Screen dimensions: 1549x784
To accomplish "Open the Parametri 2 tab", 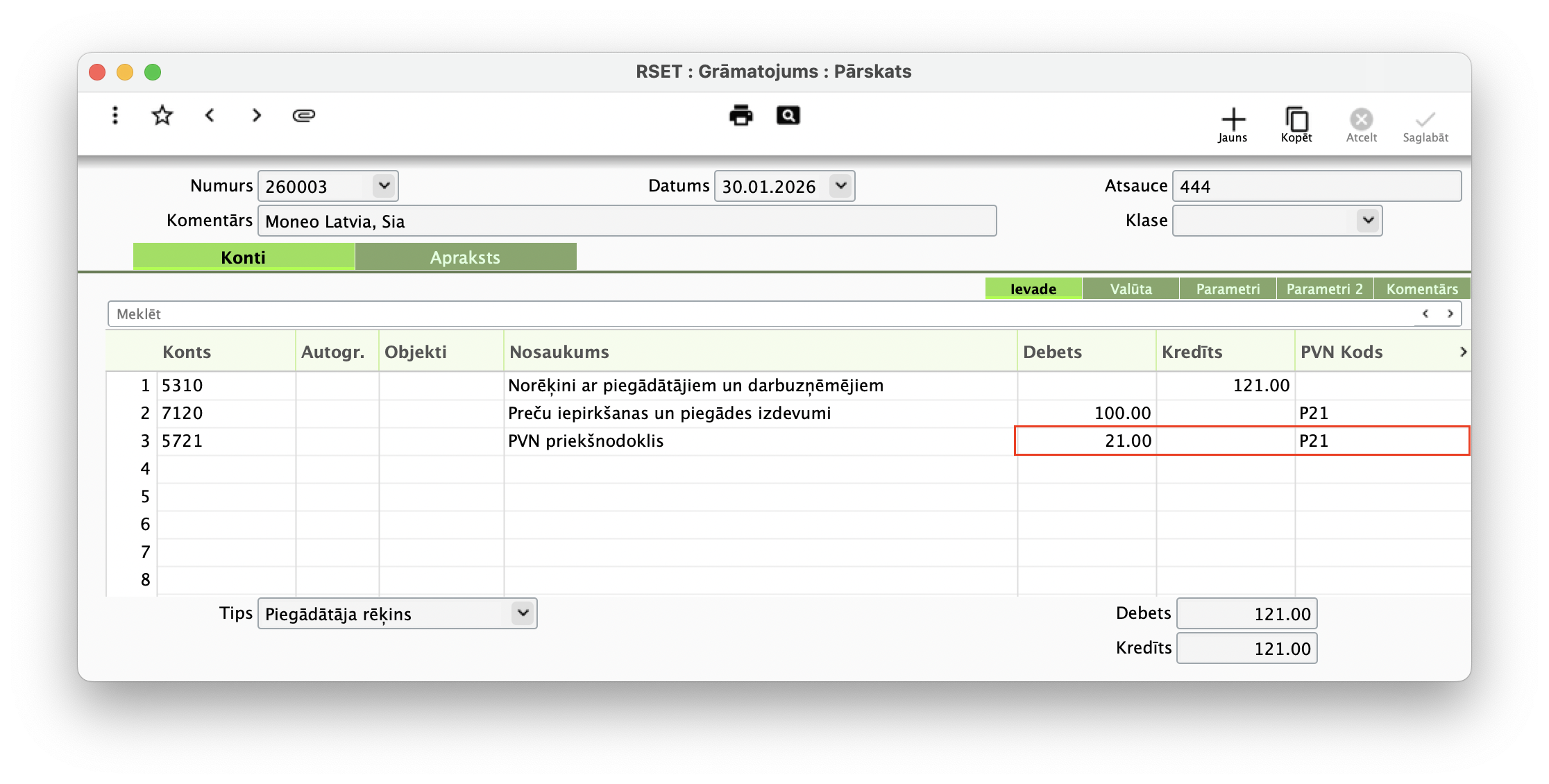I will tap(1324, 289).
